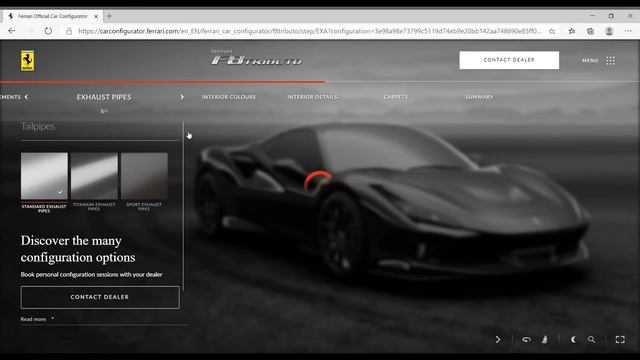Open the Summary step
640x360 pixels.
(479, 97)
